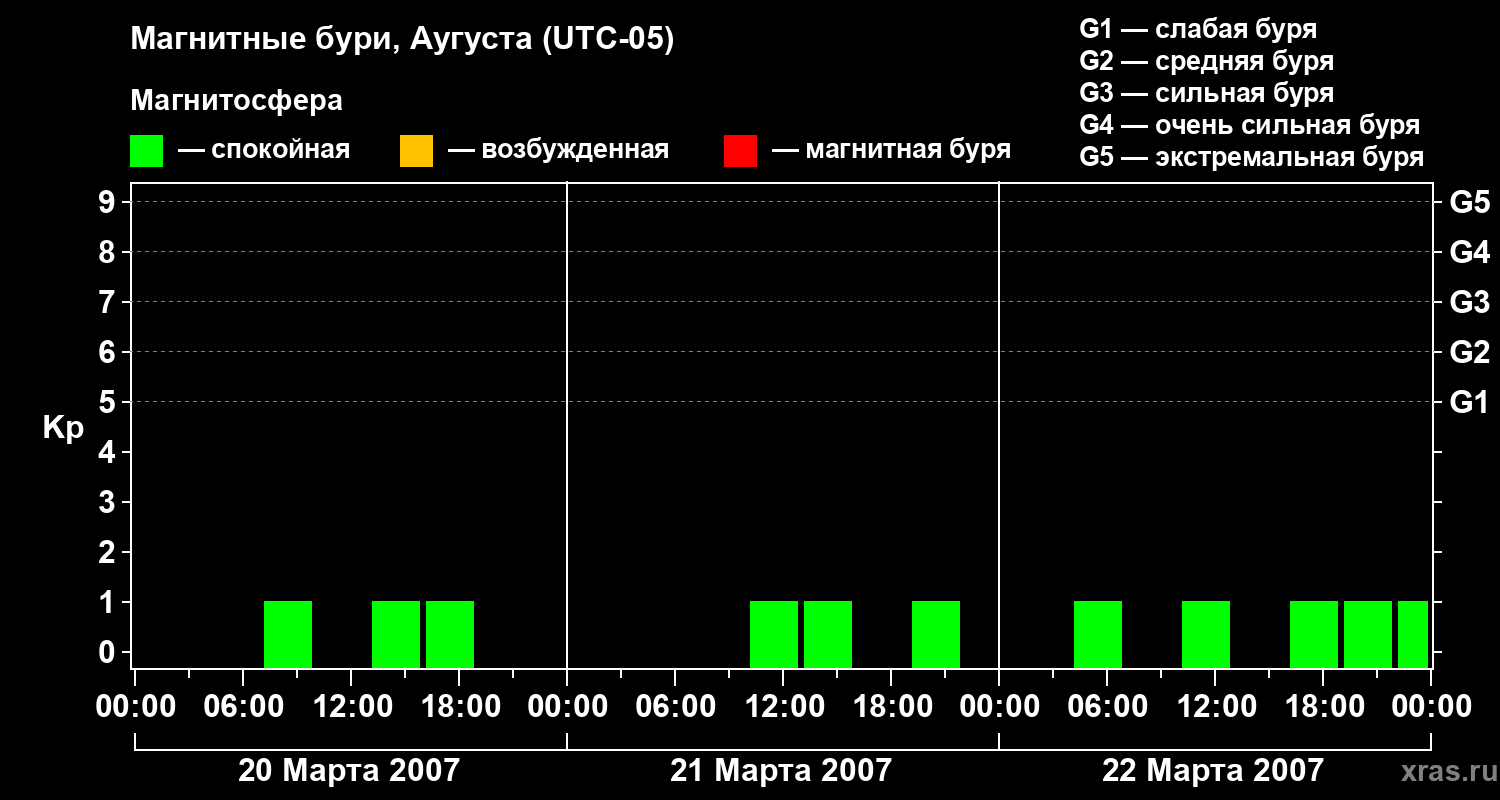The image size is (1500, 800).
Task: Click the 'G3' label on the right axis
Action: click(1469, 302)
